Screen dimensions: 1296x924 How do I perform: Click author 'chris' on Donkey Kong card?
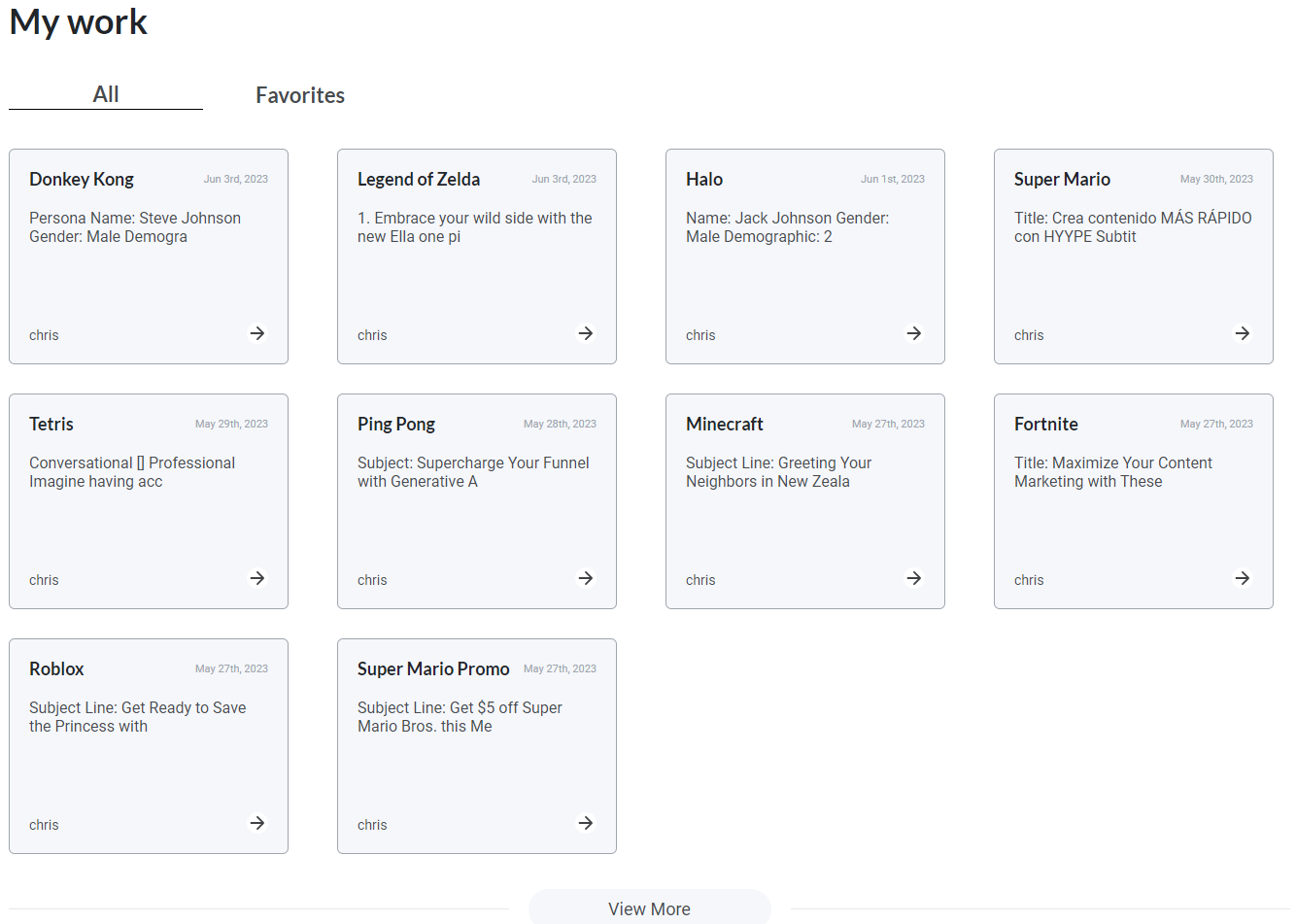44,335
